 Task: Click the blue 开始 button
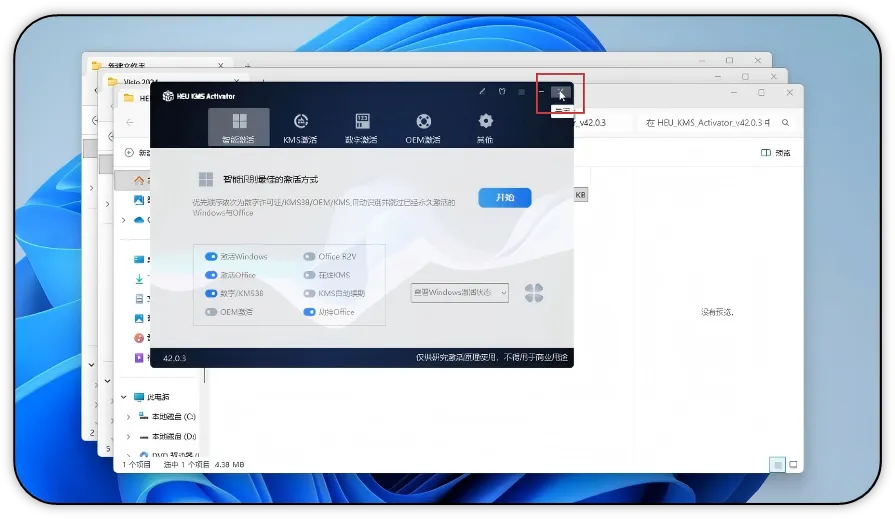coord(505,198)
